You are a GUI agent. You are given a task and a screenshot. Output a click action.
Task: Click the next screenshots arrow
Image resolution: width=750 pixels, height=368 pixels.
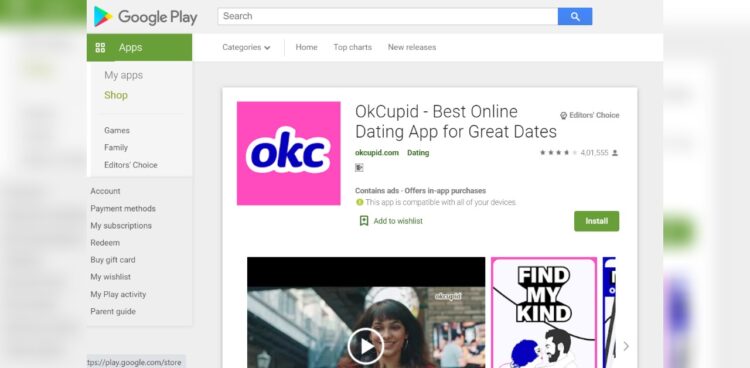click(626, 346)
